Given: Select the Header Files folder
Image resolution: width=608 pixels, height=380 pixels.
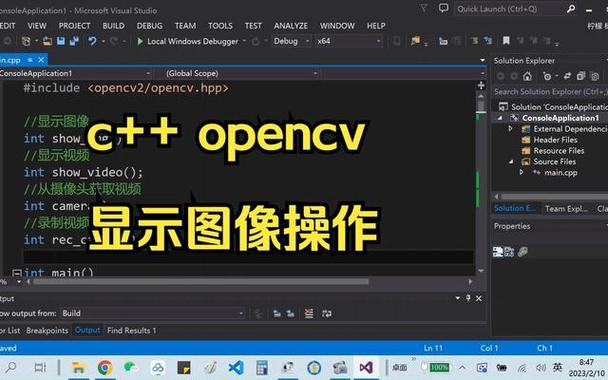Looking at the screenshot, I should (555, 140).
